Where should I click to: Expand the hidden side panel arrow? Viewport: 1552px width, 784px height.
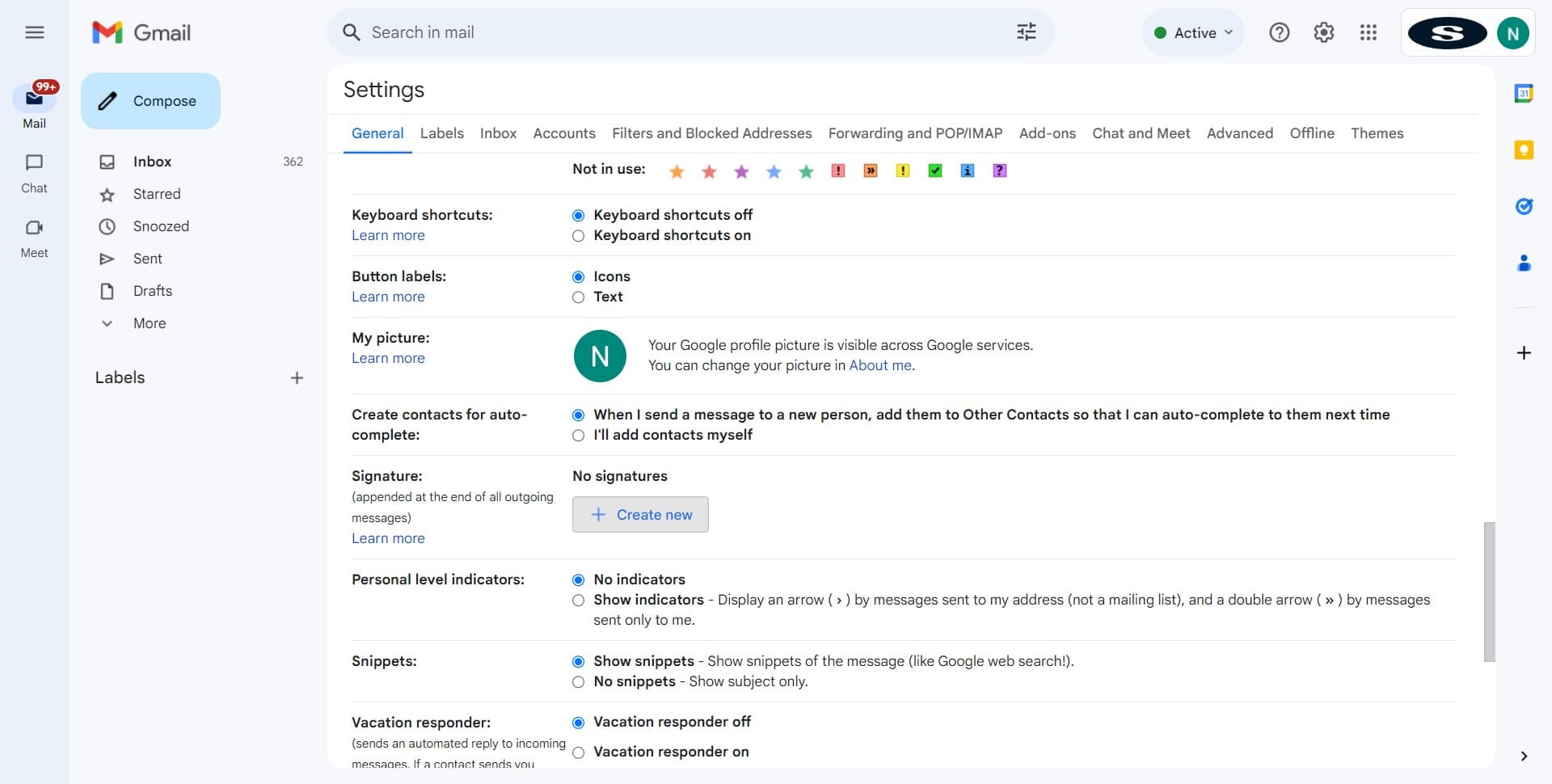pyautogui.click(x=1524, y=757)
